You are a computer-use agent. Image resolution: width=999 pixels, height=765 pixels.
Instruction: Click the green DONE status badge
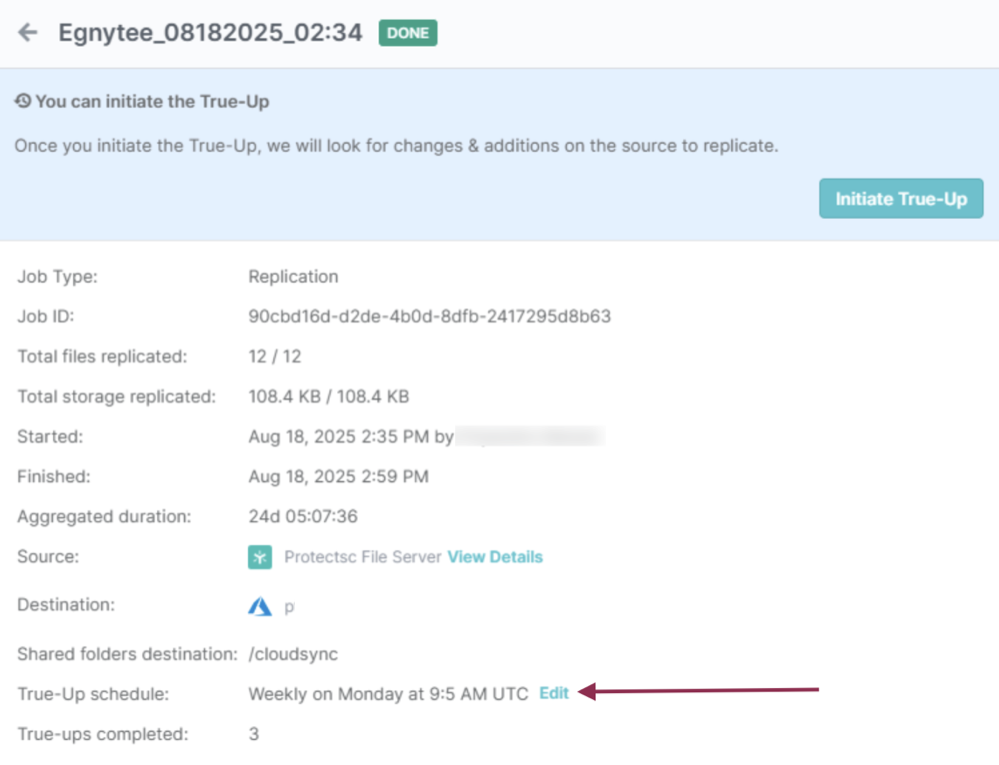(x=407, y=32)
